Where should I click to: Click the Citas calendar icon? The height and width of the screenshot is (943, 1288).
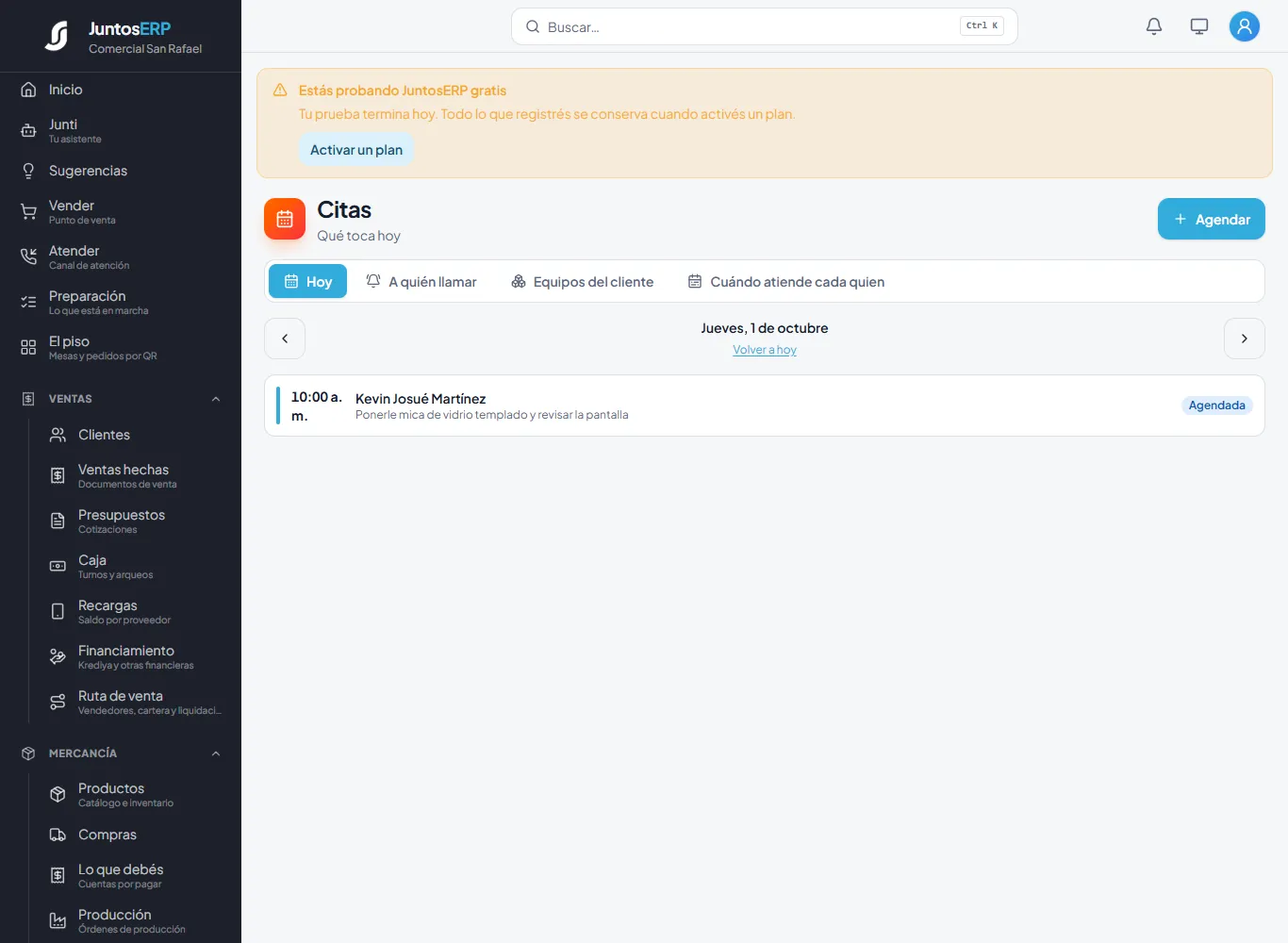(x=285, y=219)
